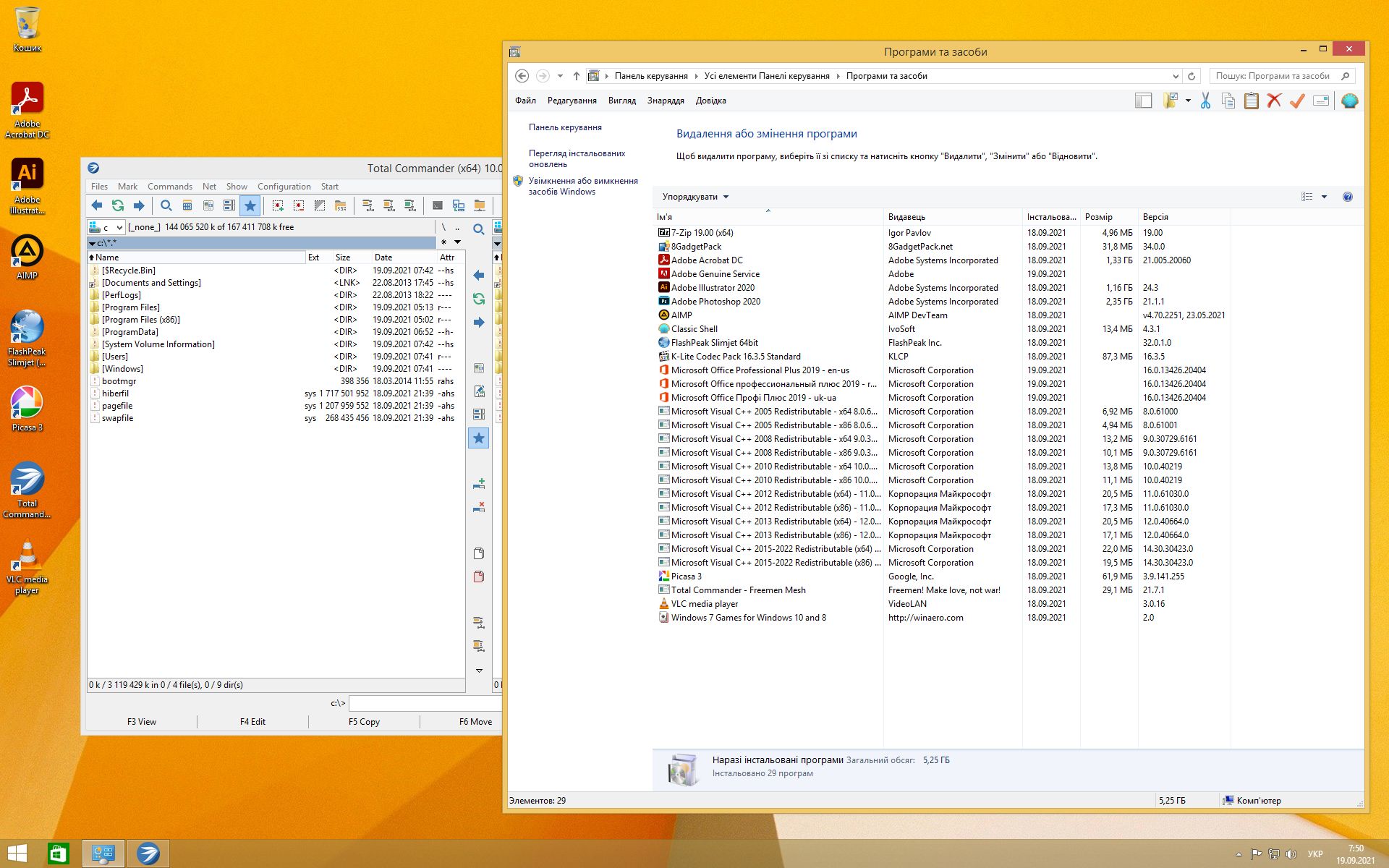Viewport: 1389px width, 868px height.
Task: Toggle the highlighted star favorites toolbar button
Action: 250,205
